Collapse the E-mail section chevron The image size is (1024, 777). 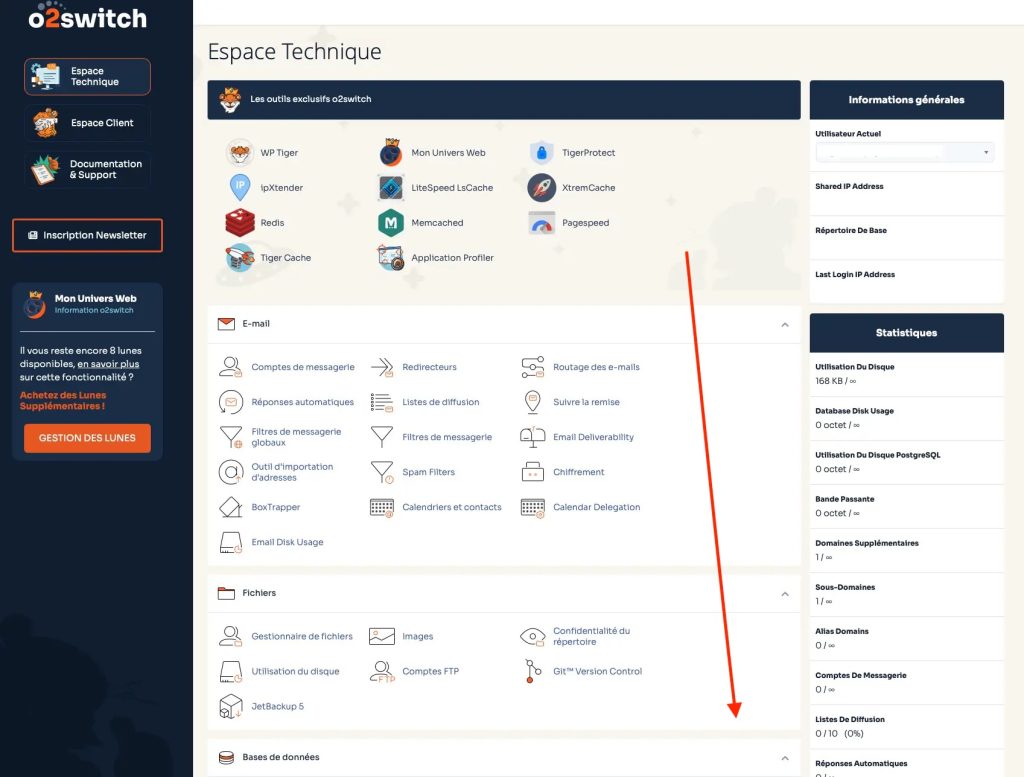point(785,325)
